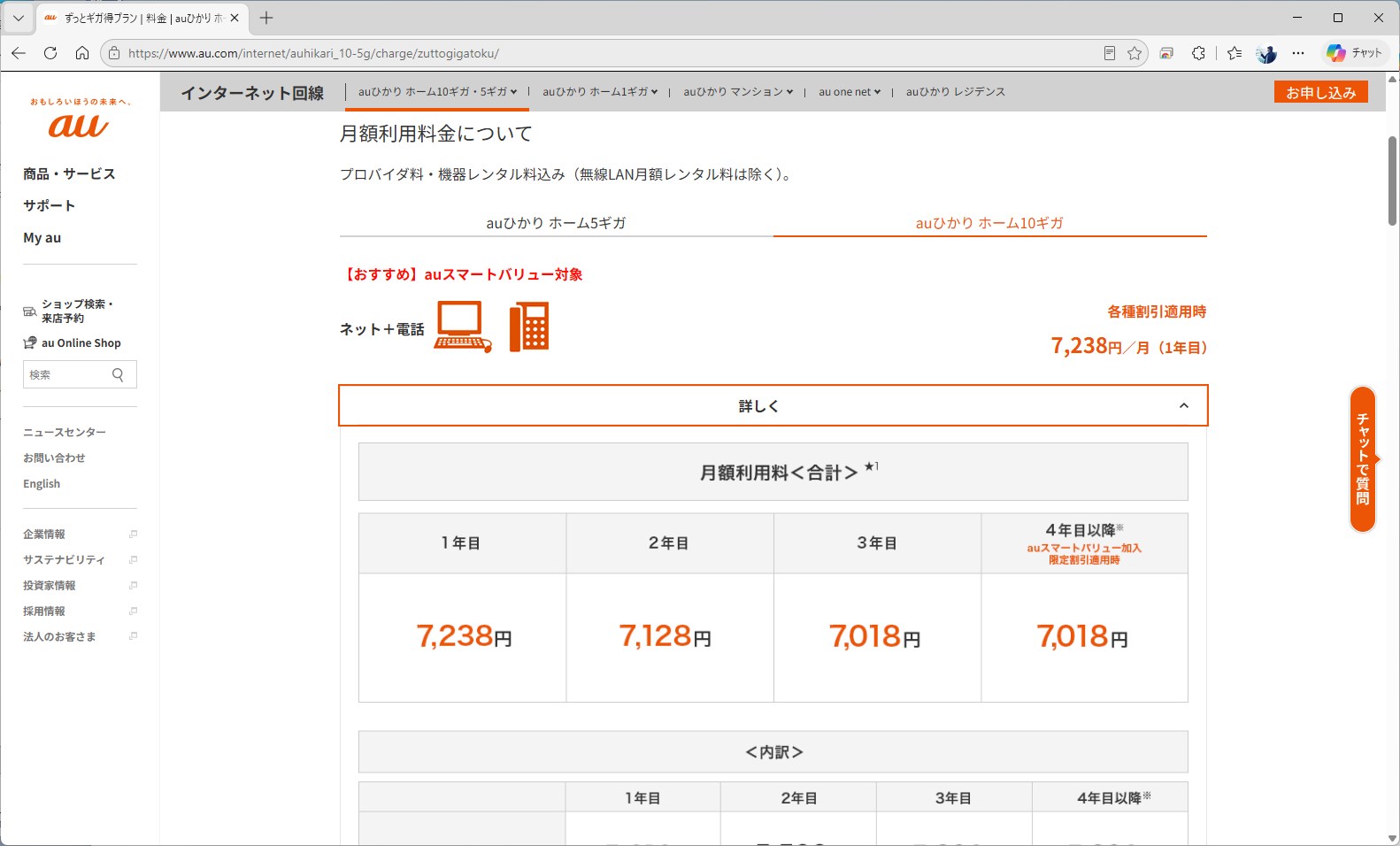View site information lock icon
Image resolution: width=1400 pixels, height=846 pixels.
(114, 53)
